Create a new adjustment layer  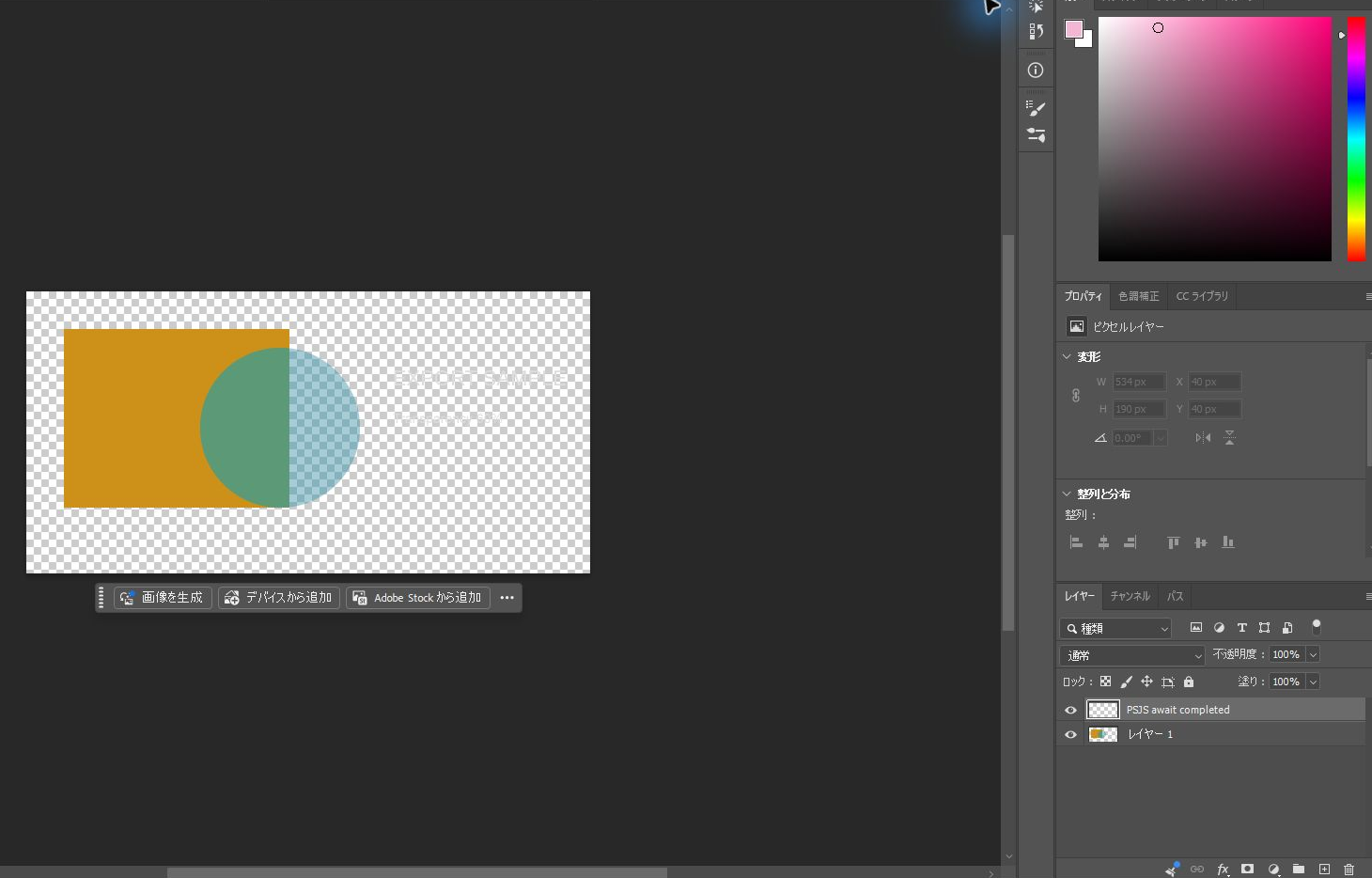point(1273,869)
